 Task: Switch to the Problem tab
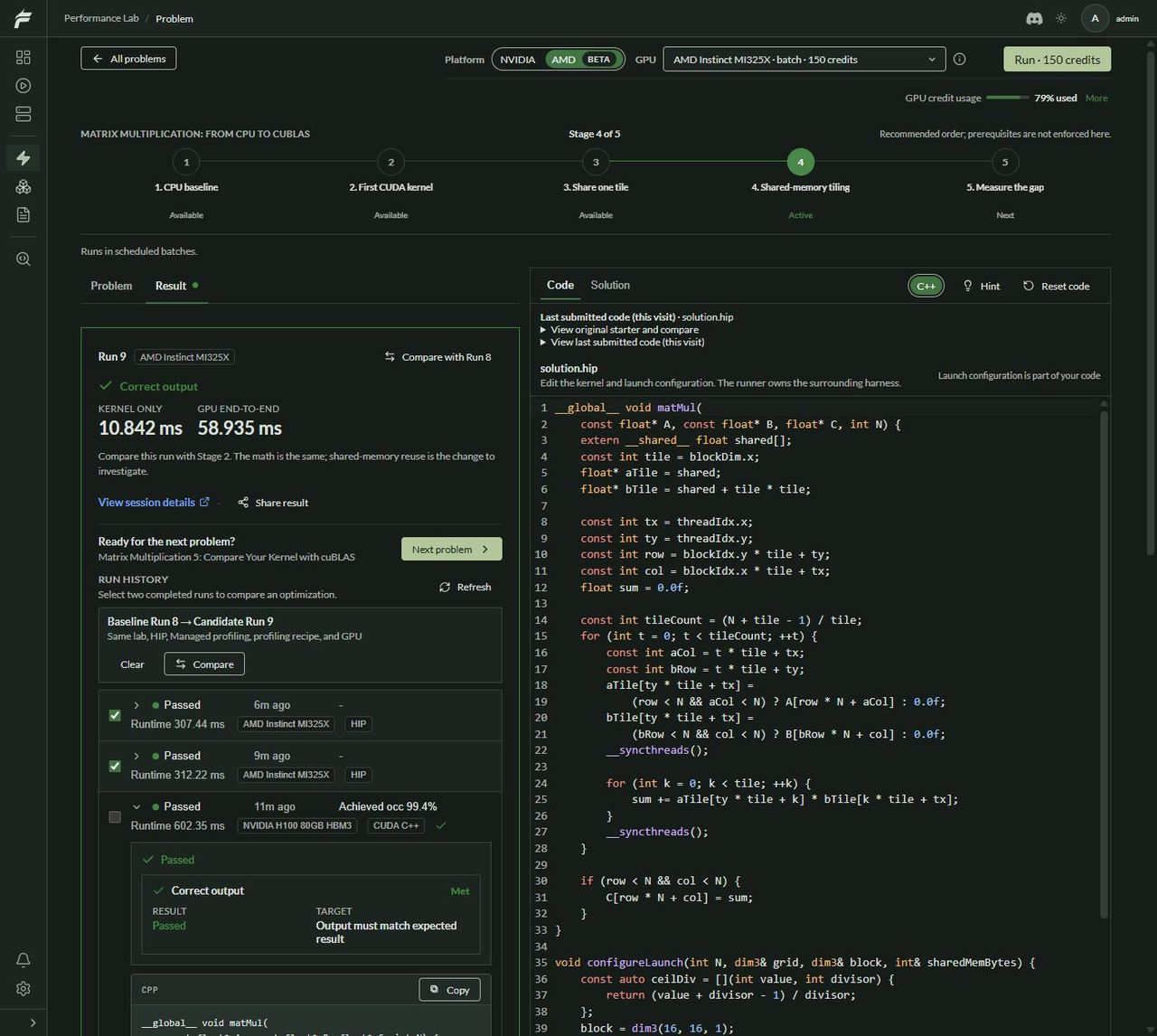point(111,286)
